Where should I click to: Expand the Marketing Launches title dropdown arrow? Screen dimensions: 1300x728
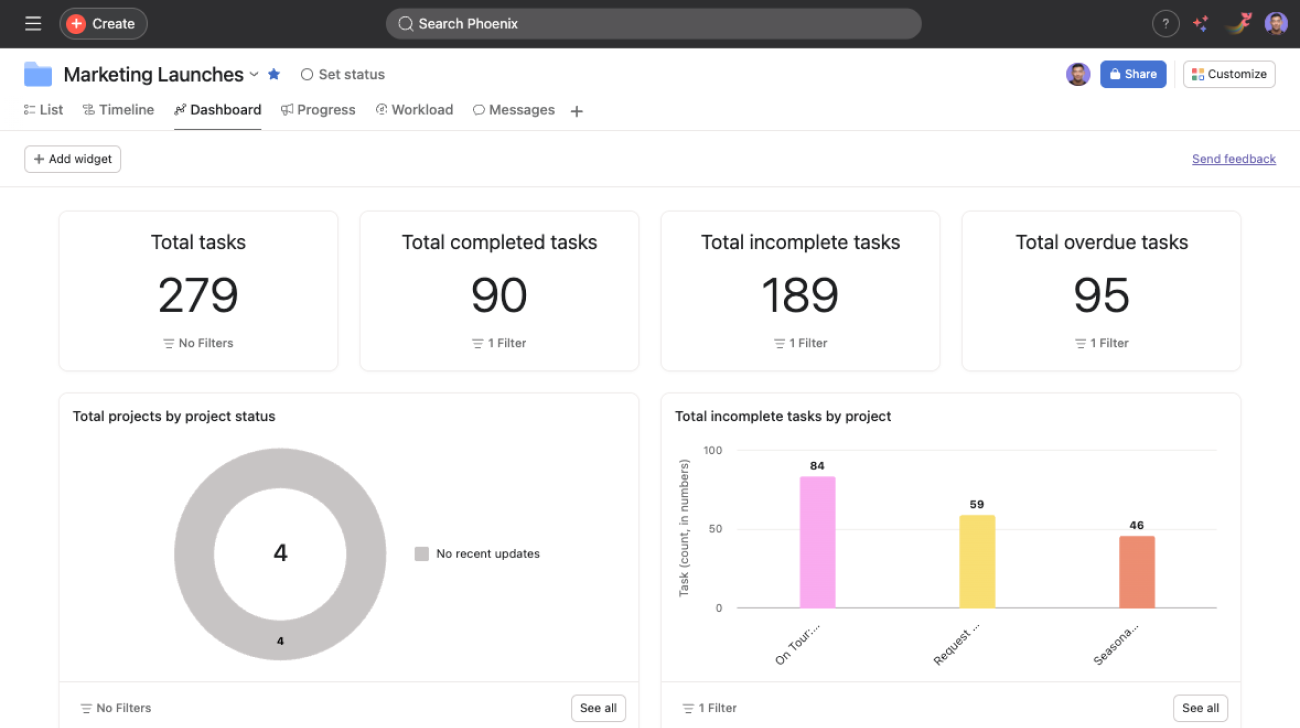[x=254, y=74]
